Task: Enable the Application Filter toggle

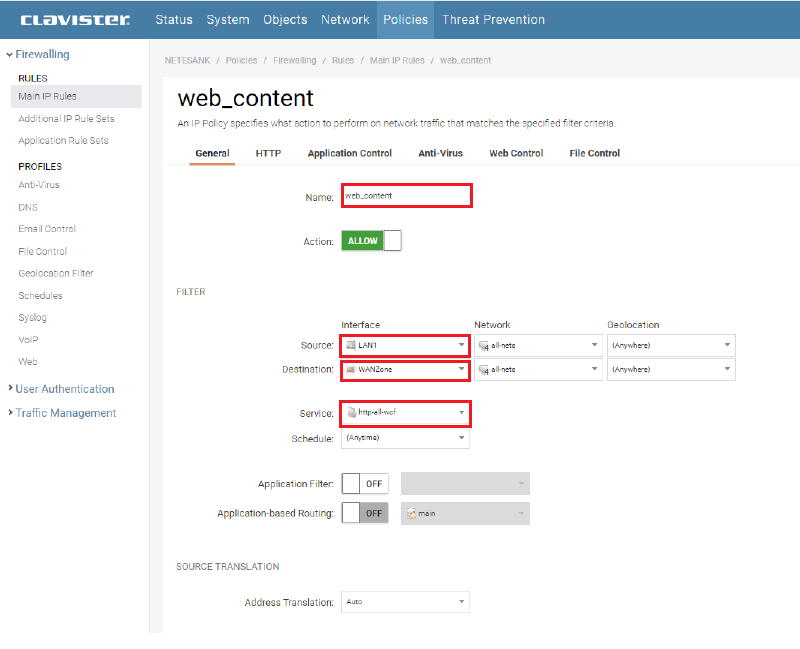Action: [x=365, y=484]
